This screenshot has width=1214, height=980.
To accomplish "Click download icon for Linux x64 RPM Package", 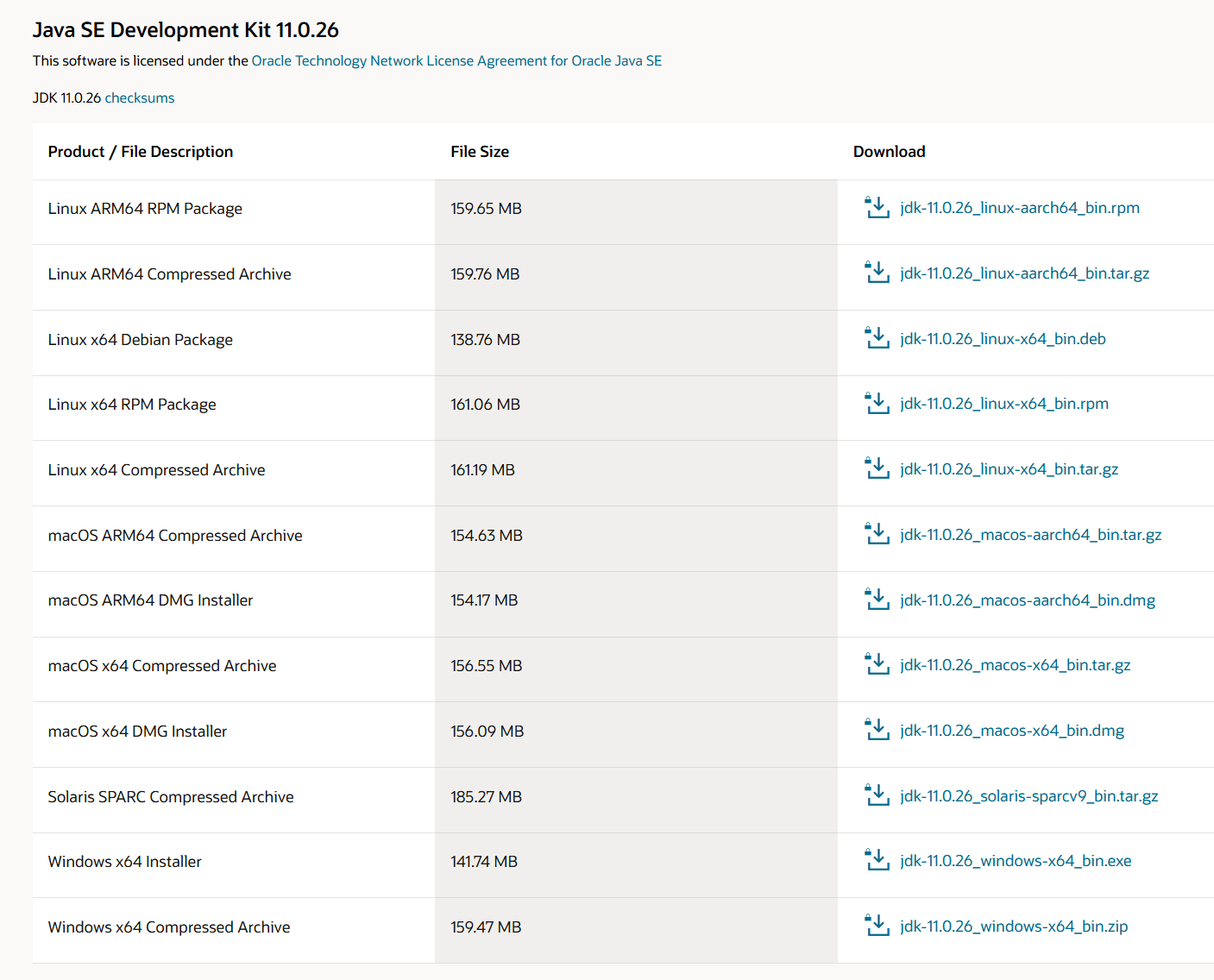I will [x=877, y=404].
